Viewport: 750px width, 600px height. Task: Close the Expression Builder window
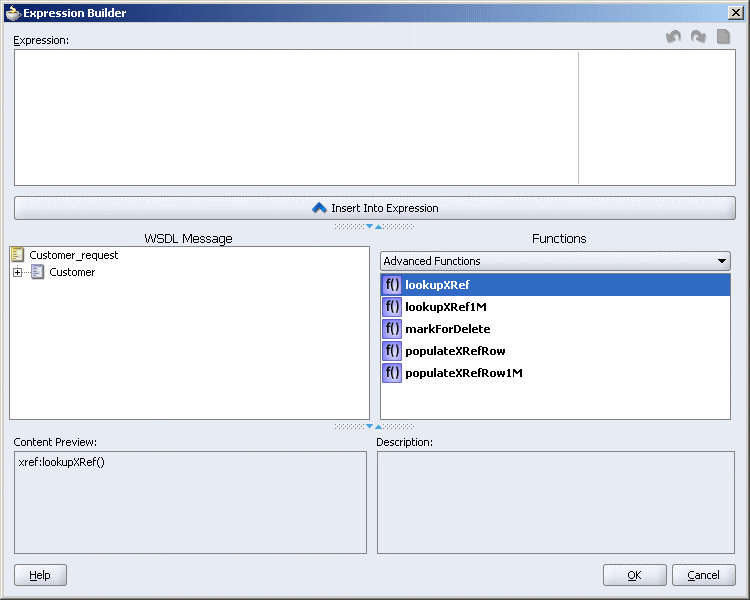point(736,13)
